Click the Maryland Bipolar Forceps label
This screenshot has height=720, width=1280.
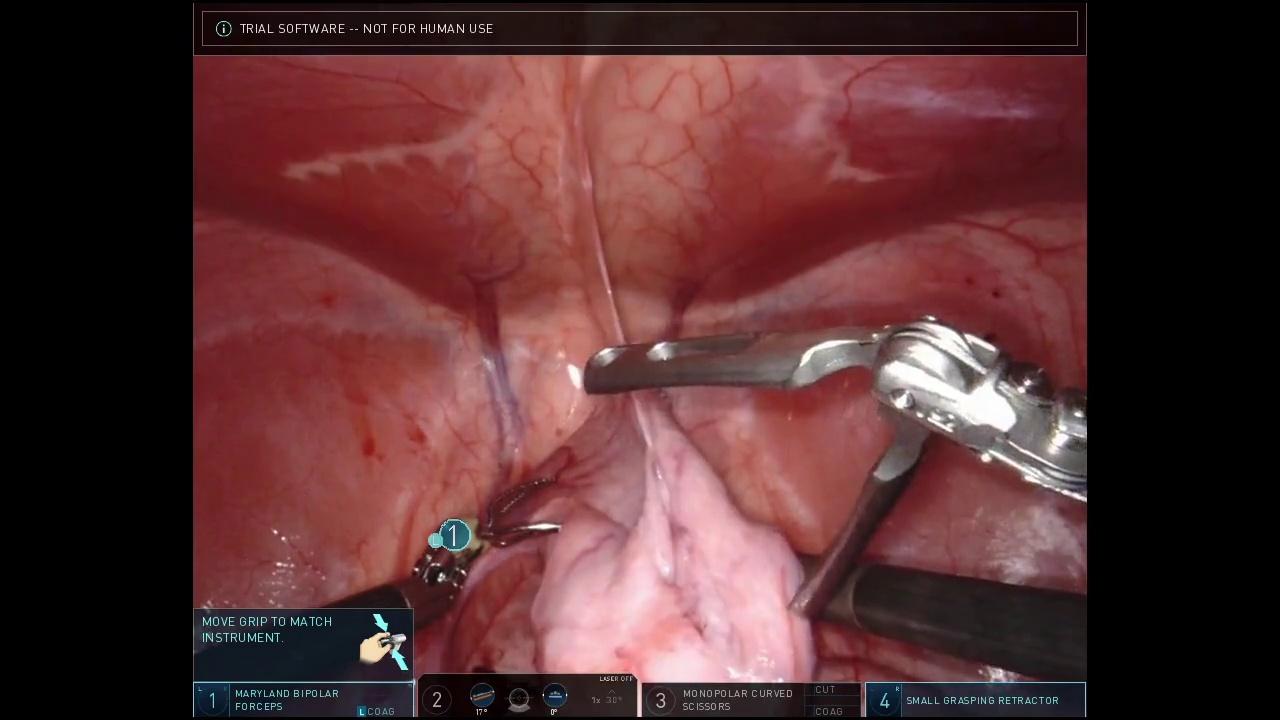[x=287, y=700]
